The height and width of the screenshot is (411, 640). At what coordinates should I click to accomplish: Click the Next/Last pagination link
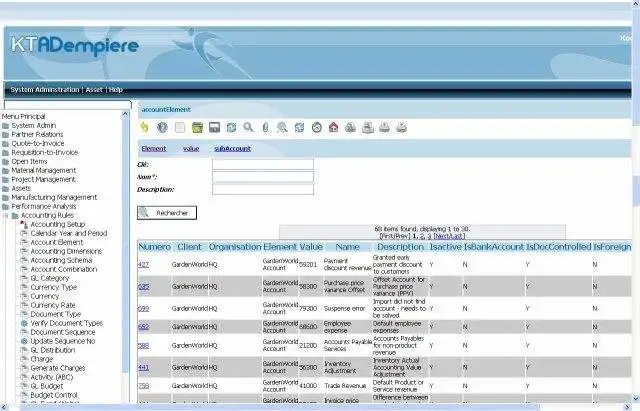[449, 236]
